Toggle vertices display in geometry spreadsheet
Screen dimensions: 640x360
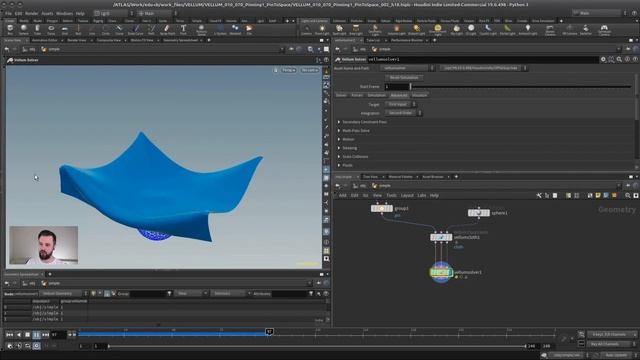coord(100,293)
